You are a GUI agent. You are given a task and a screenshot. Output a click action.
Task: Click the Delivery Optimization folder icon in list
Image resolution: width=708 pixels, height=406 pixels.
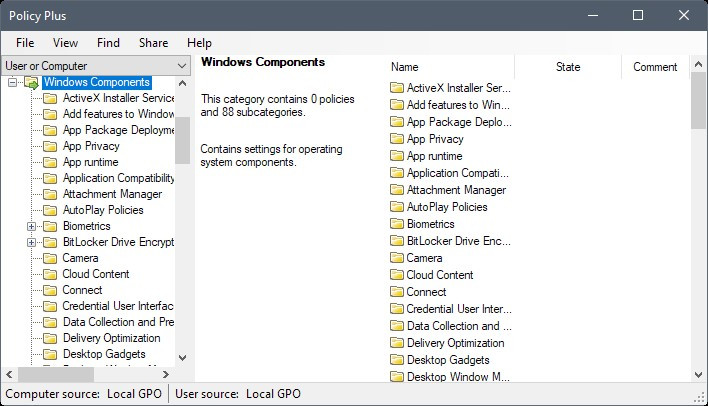click(x=396, y=343)
